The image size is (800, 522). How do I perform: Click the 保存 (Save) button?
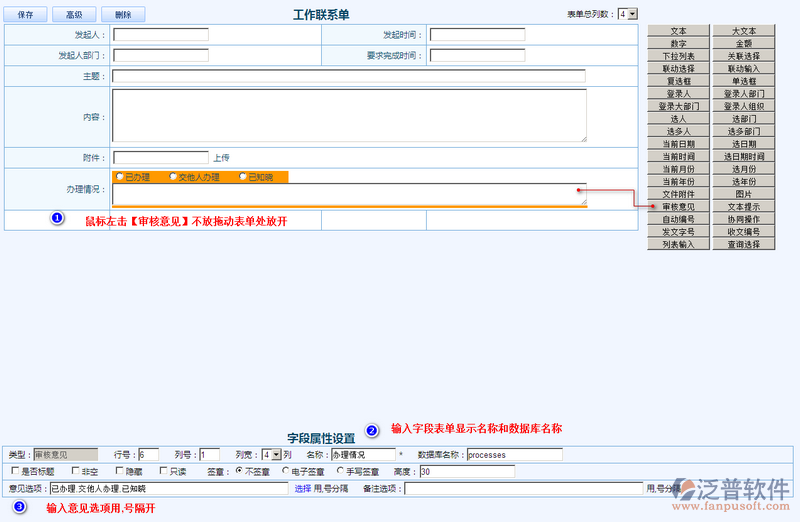pyautogui.click(x=27, y=15)
